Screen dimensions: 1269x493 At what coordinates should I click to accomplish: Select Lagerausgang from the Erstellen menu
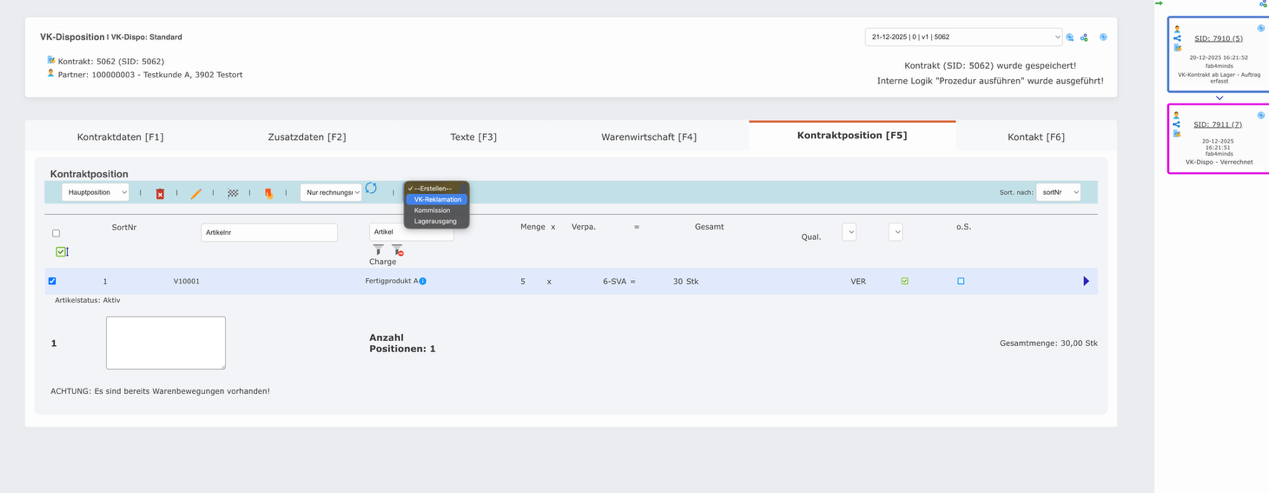[x=437, y=221]
